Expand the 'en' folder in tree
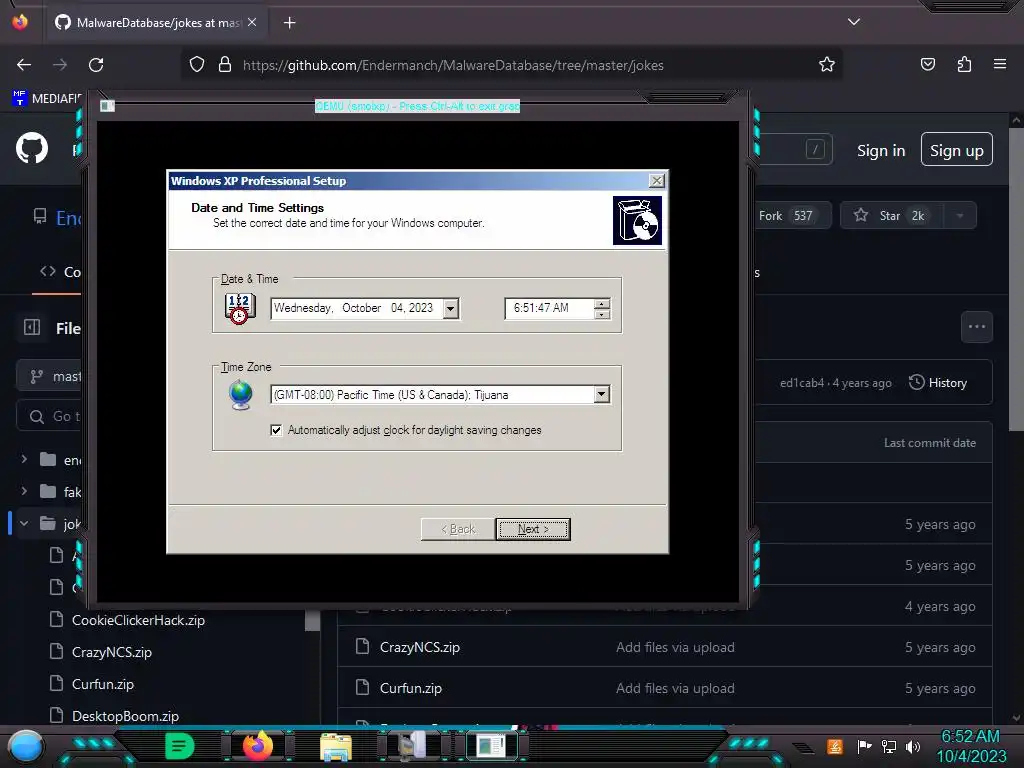This screenshot has width=1024, height=768. pos(24,460)
